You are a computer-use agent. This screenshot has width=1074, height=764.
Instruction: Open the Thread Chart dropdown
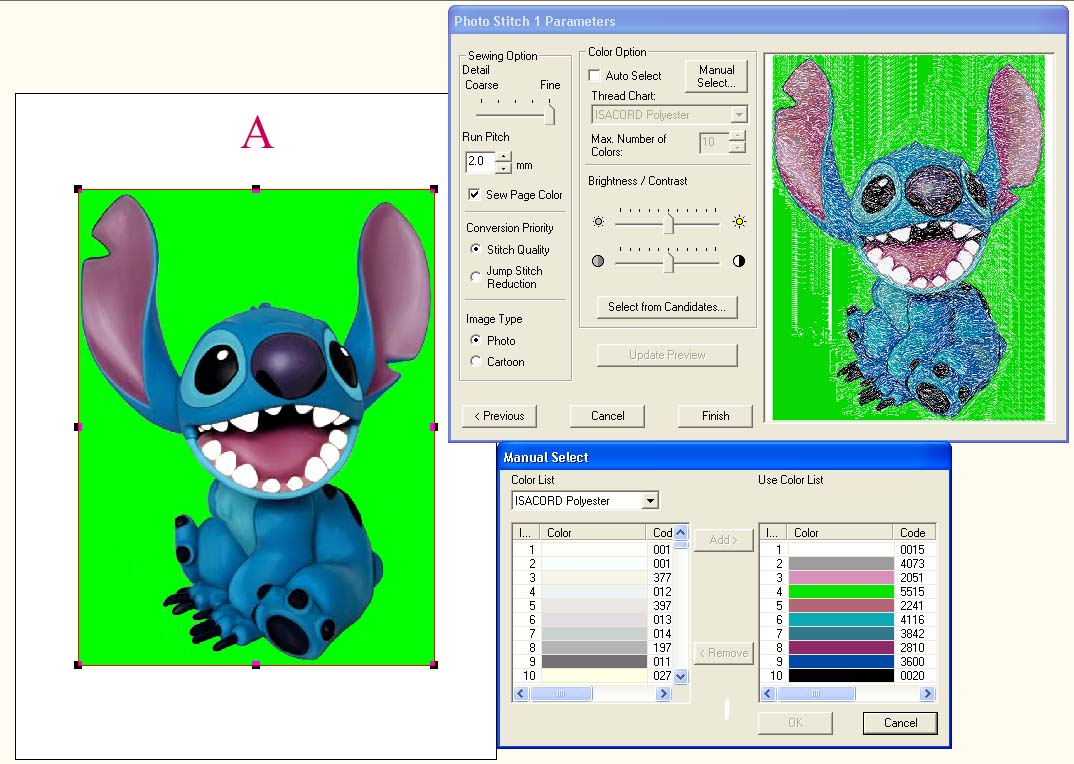point(739,115)
